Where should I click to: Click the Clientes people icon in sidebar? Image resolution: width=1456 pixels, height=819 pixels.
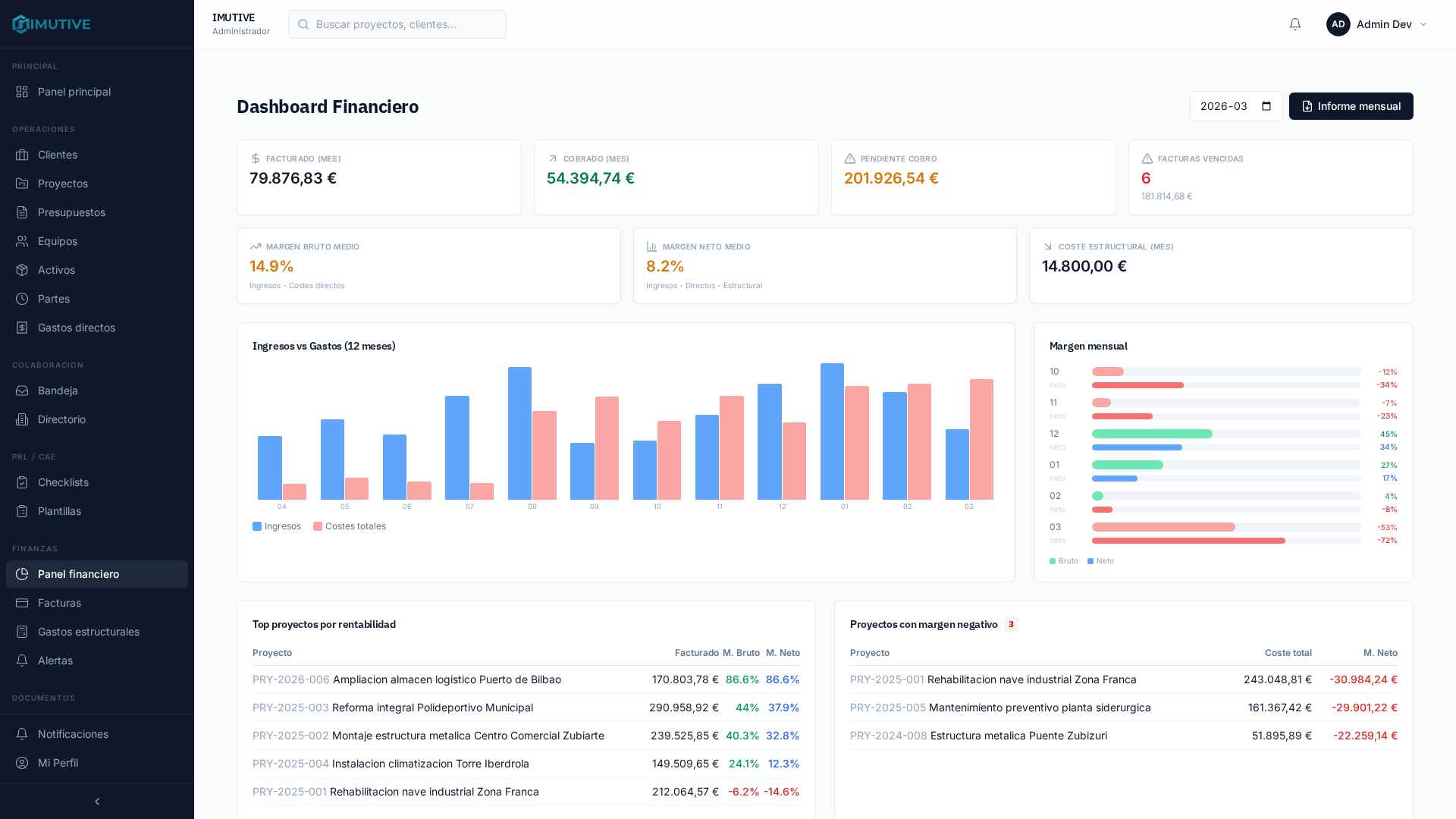tap(22, 155)
